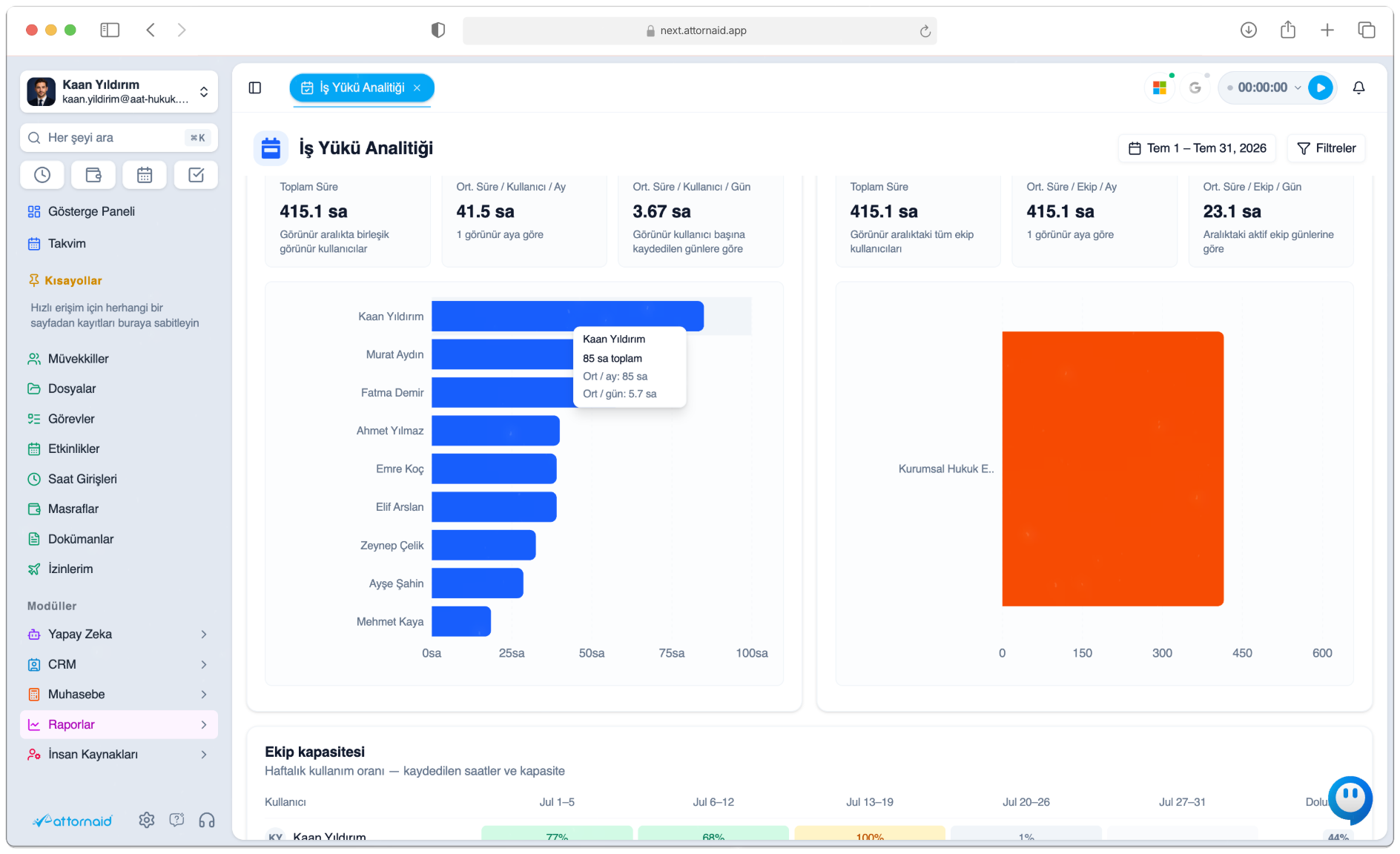Expand the Raporlar module
The image size is (1400, 854).
click(119, 724)
